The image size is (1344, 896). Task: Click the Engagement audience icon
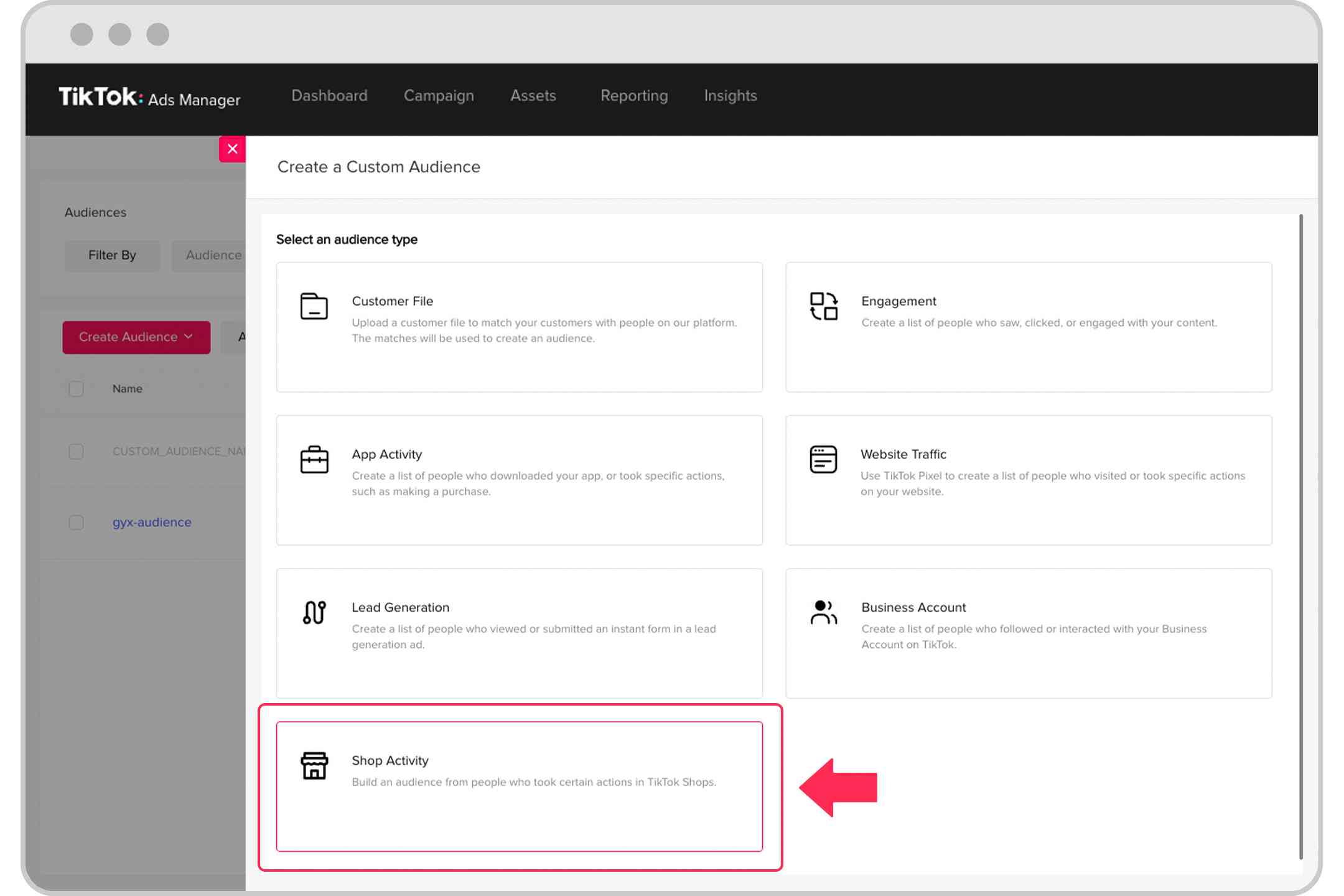pyautogui.click(x=823, y=306)
